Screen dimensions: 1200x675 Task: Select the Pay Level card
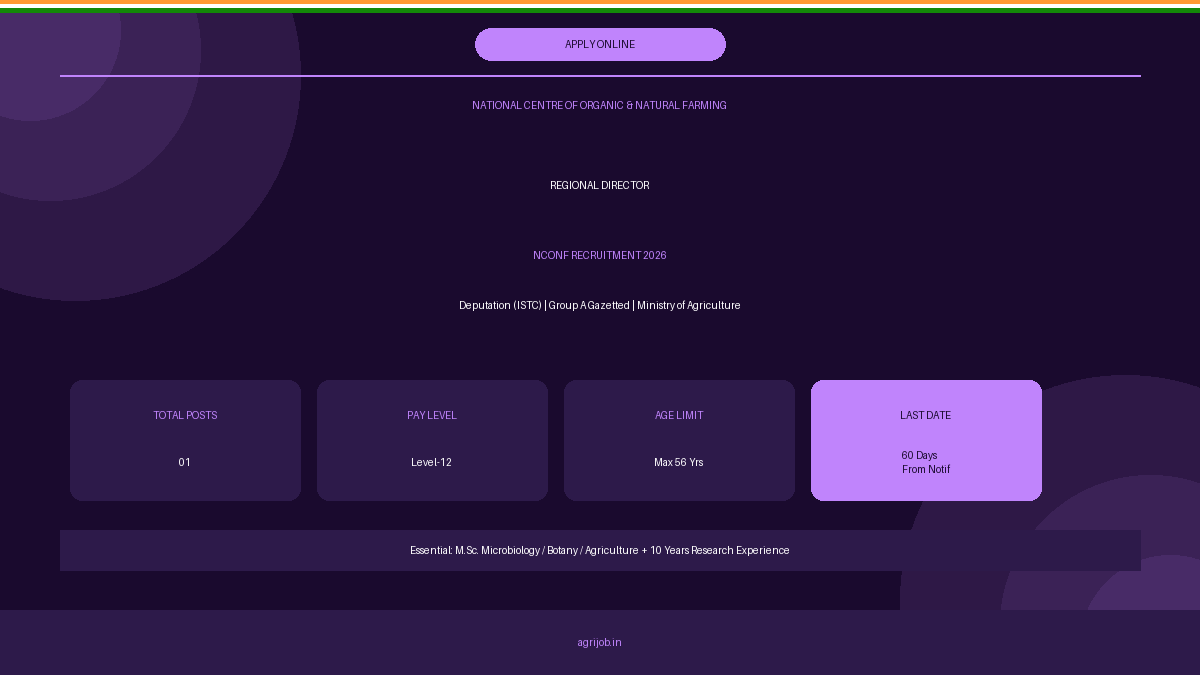point(432,440)
